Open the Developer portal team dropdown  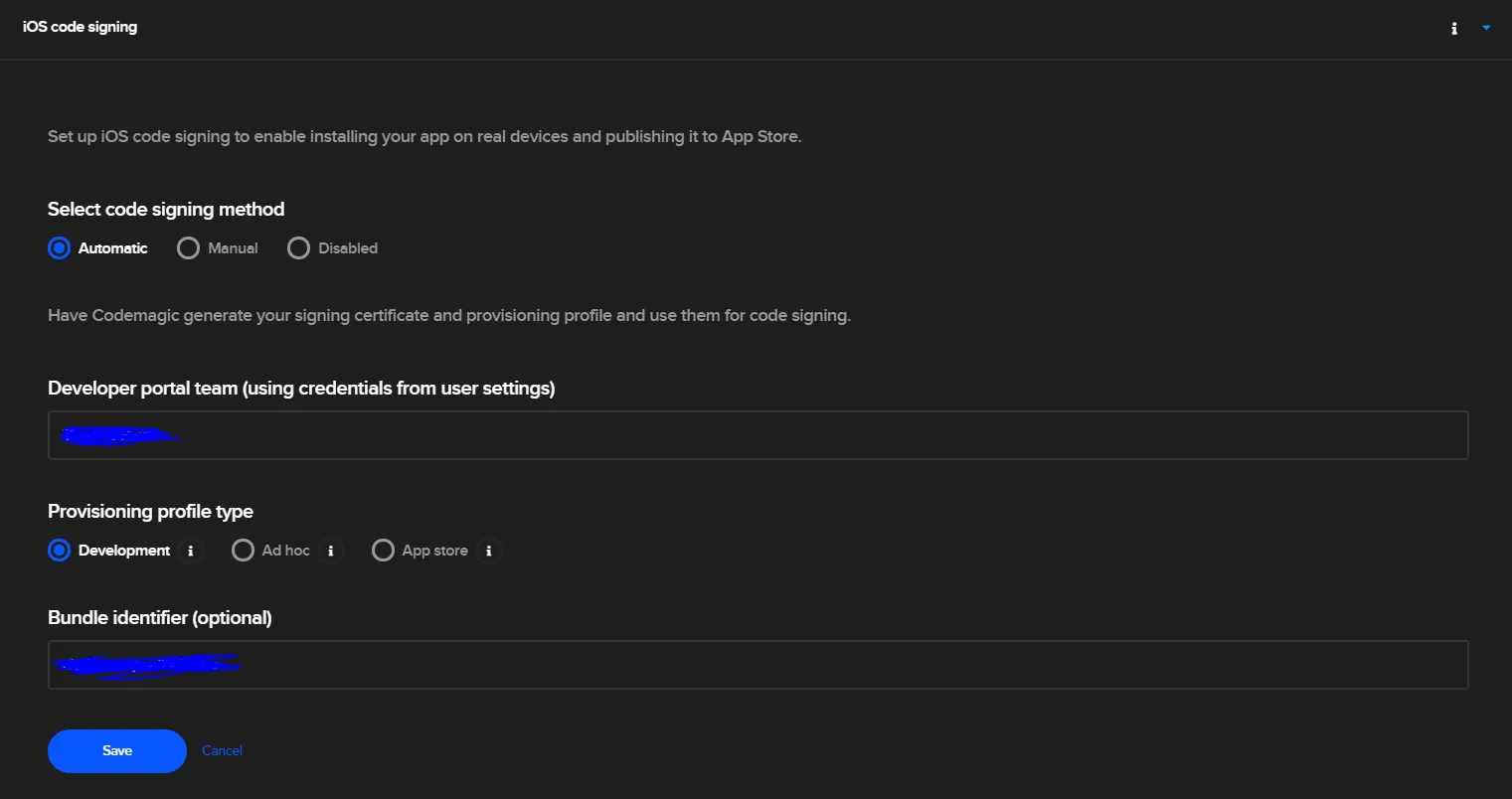point(757,435)
